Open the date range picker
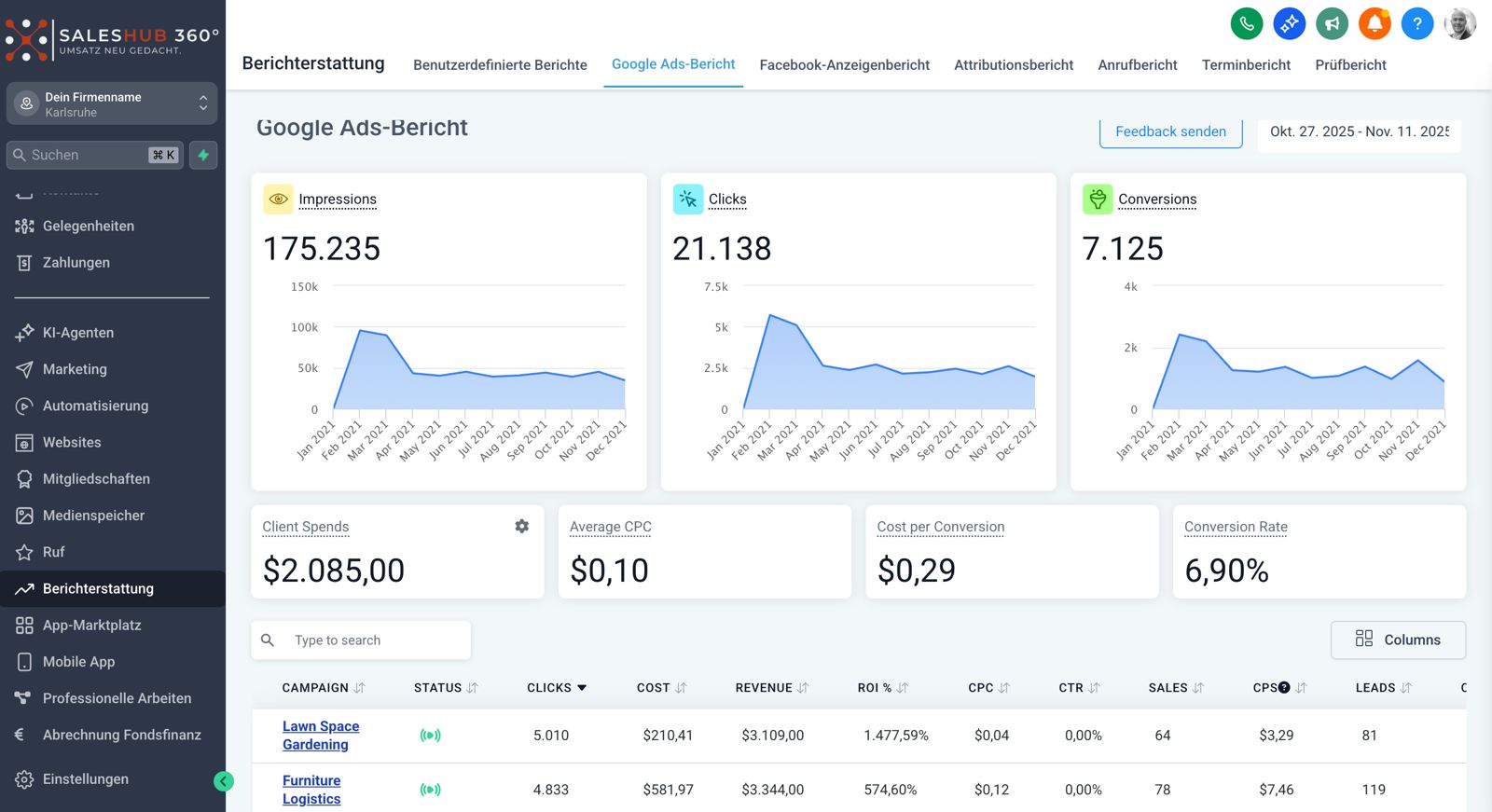 coord(1359,131)
